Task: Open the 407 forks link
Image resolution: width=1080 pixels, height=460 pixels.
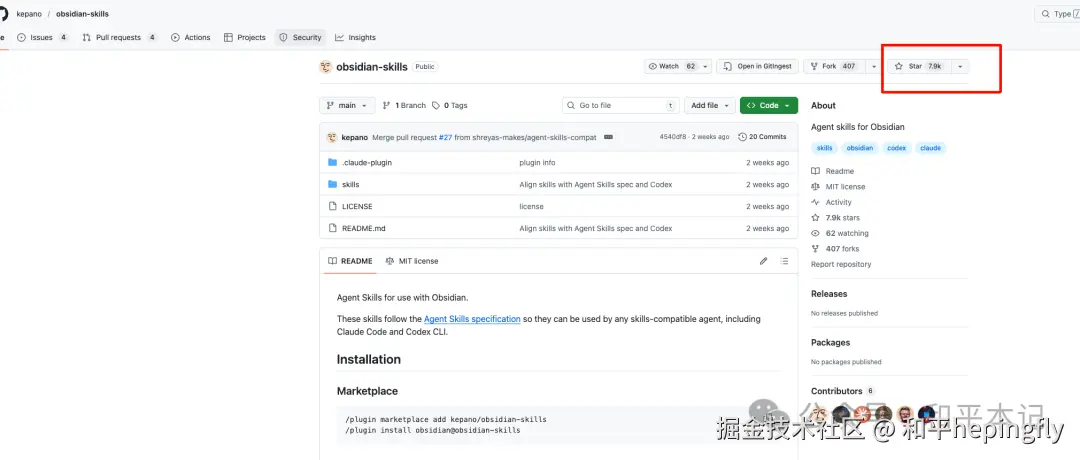Action: pyautogui.click(x=835, y=249)
